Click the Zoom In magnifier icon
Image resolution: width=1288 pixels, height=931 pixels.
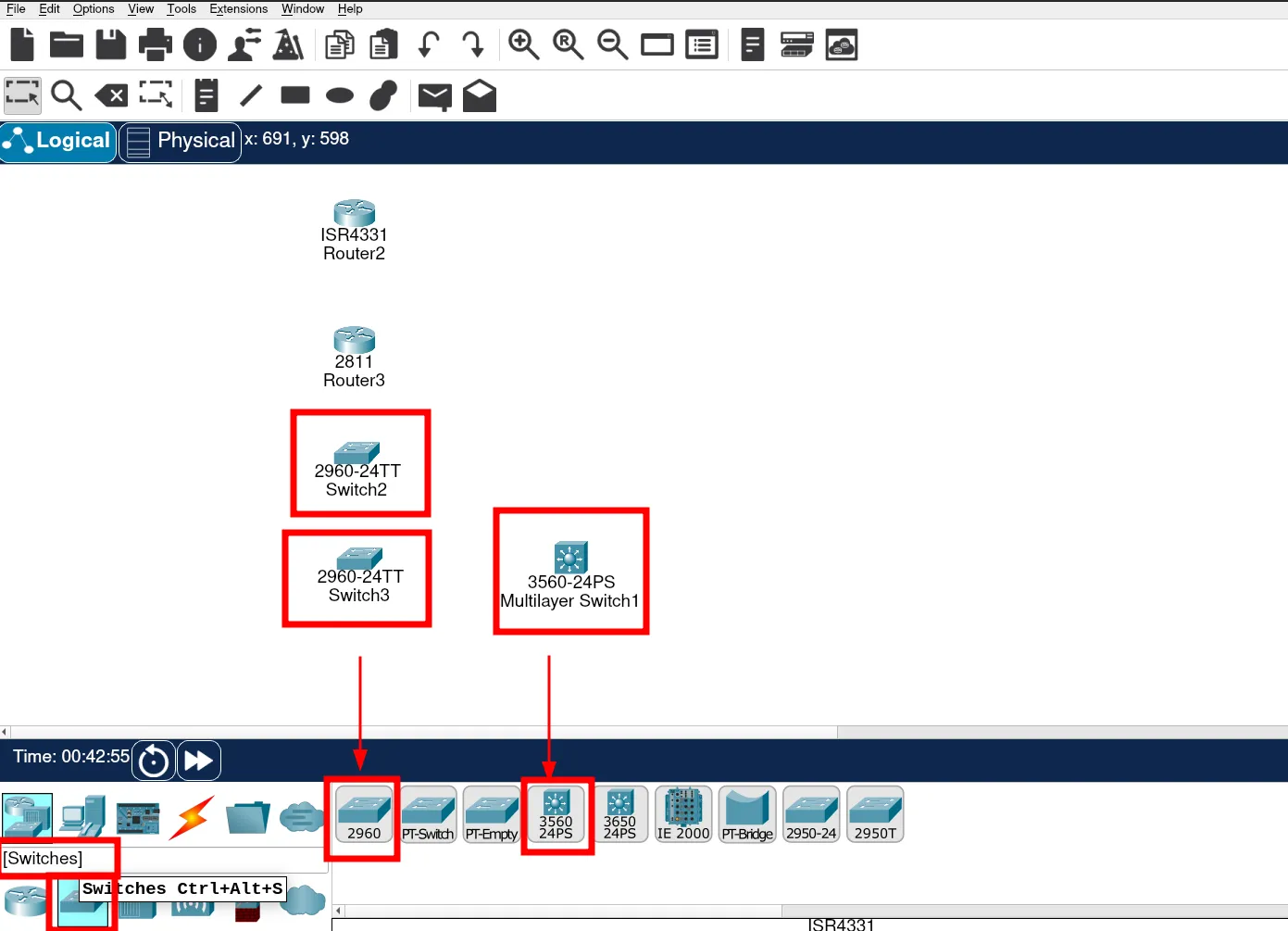click(x=523, y=44)
